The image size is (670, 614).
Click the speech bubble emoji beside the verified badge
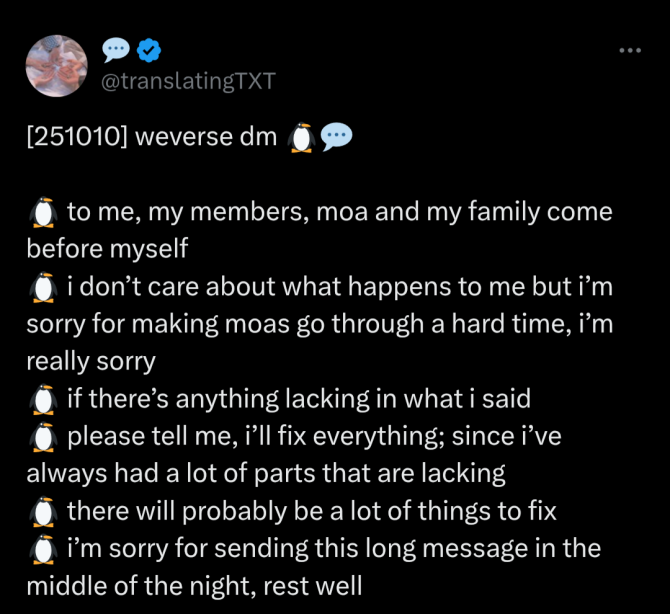click(x=117, y=50)
